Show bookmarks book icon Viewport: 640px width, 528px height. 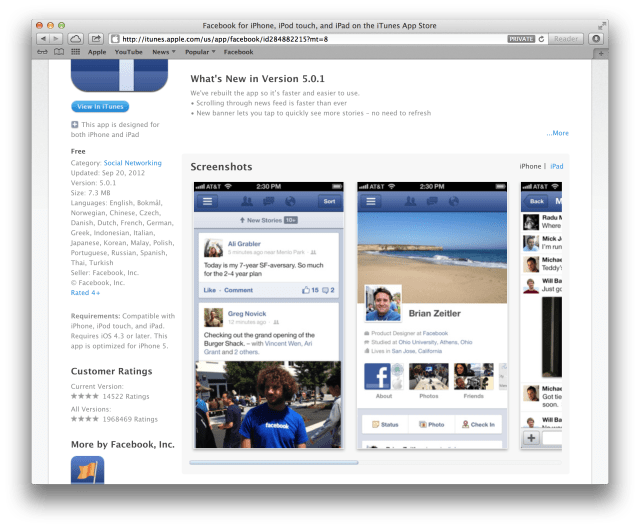coord(59,52)
